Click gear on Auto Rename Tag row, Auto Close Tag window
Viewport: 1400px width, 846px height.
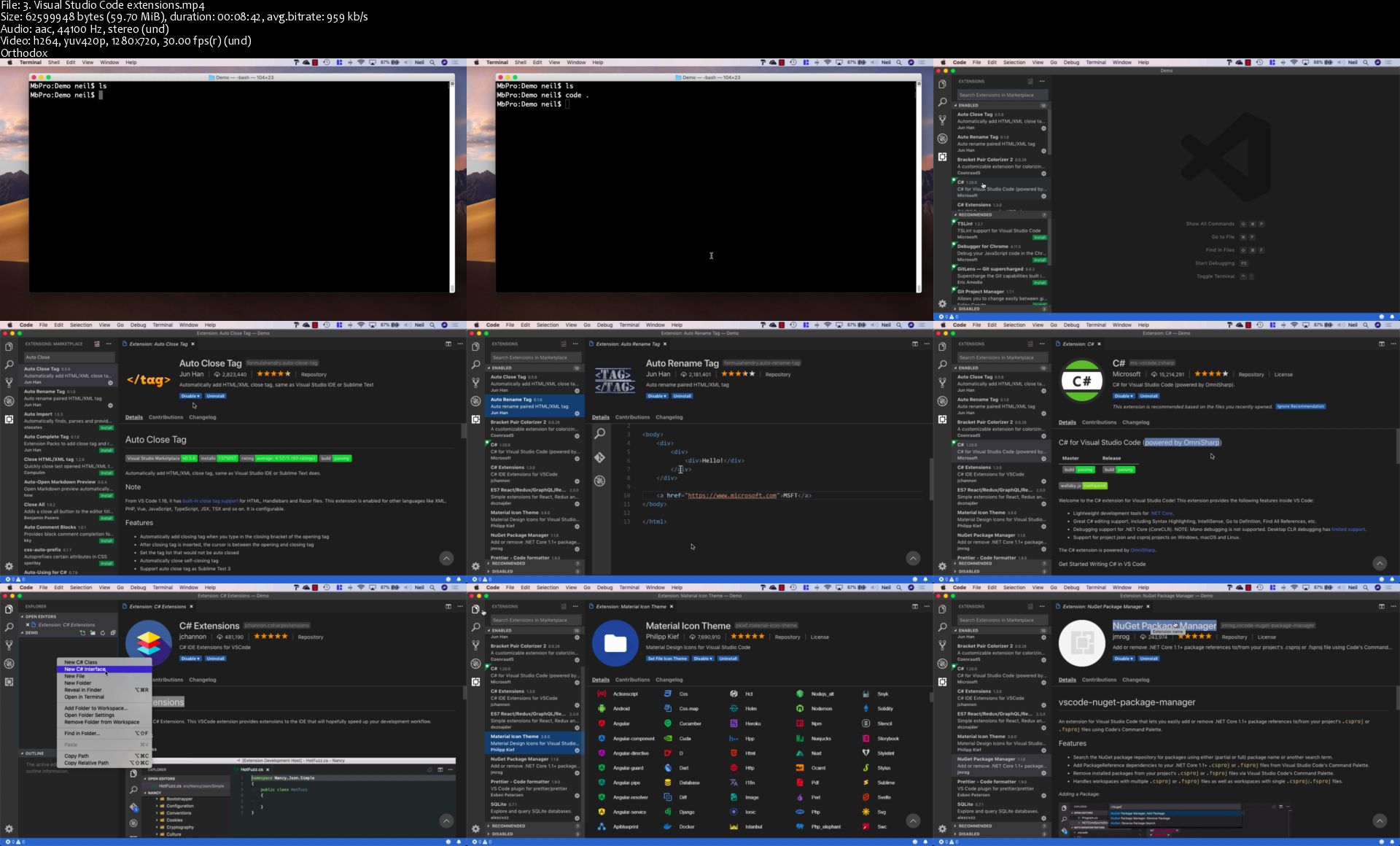[x=110, y=405]
